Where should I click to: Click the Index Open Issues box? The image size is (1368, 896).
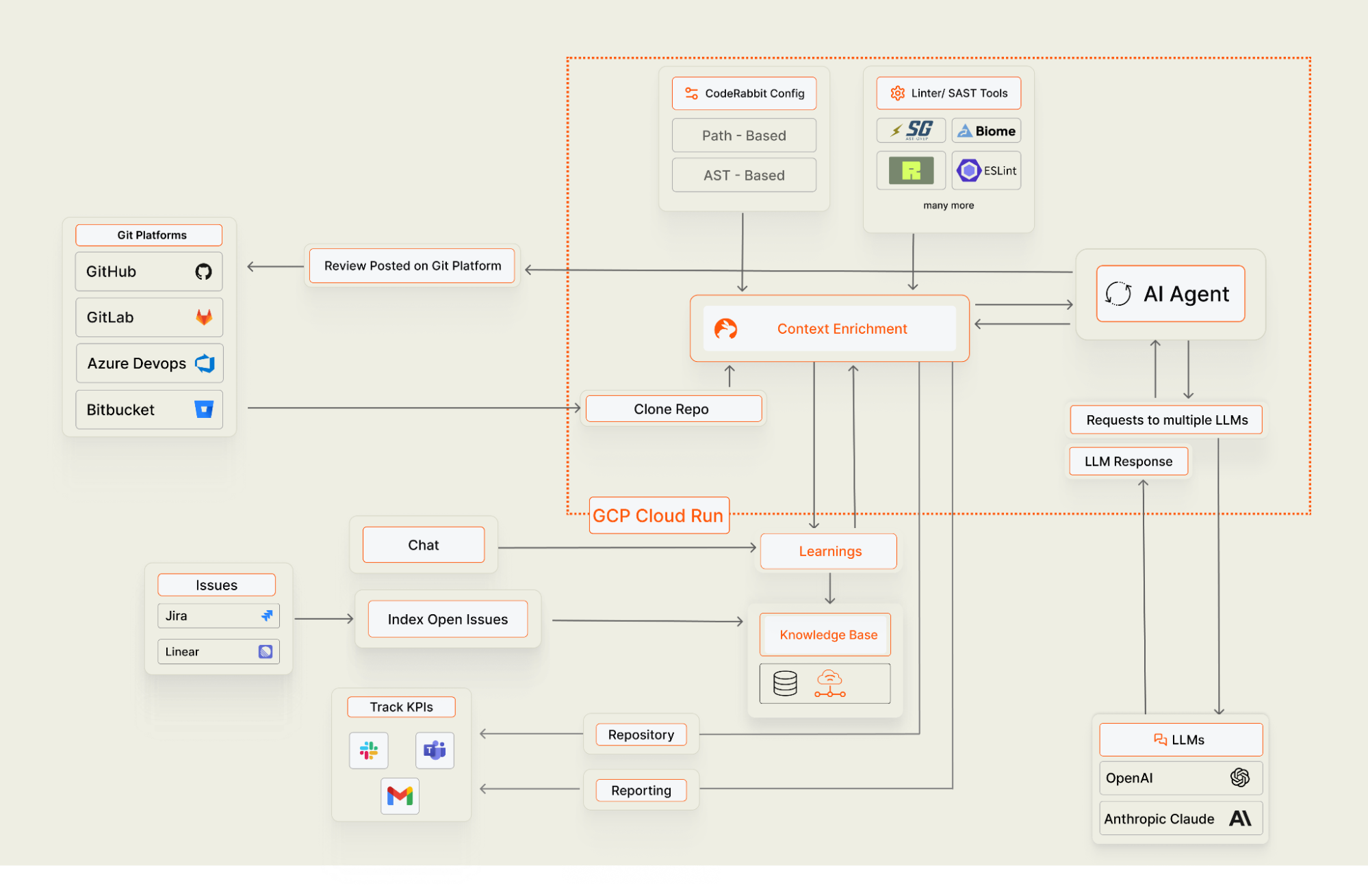[448, 619]
